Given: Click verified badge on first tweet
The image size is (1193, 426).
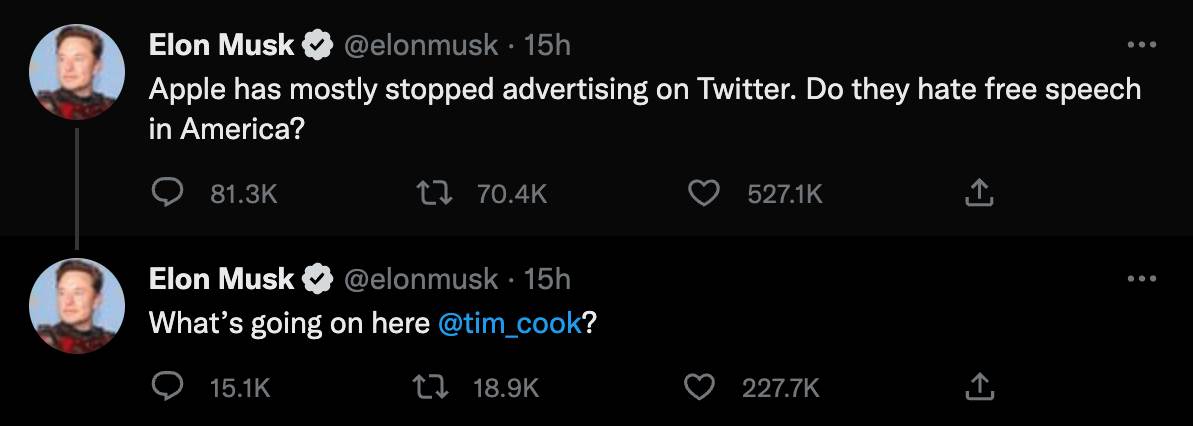Looking at the screenshot, I should click(318, 45).
